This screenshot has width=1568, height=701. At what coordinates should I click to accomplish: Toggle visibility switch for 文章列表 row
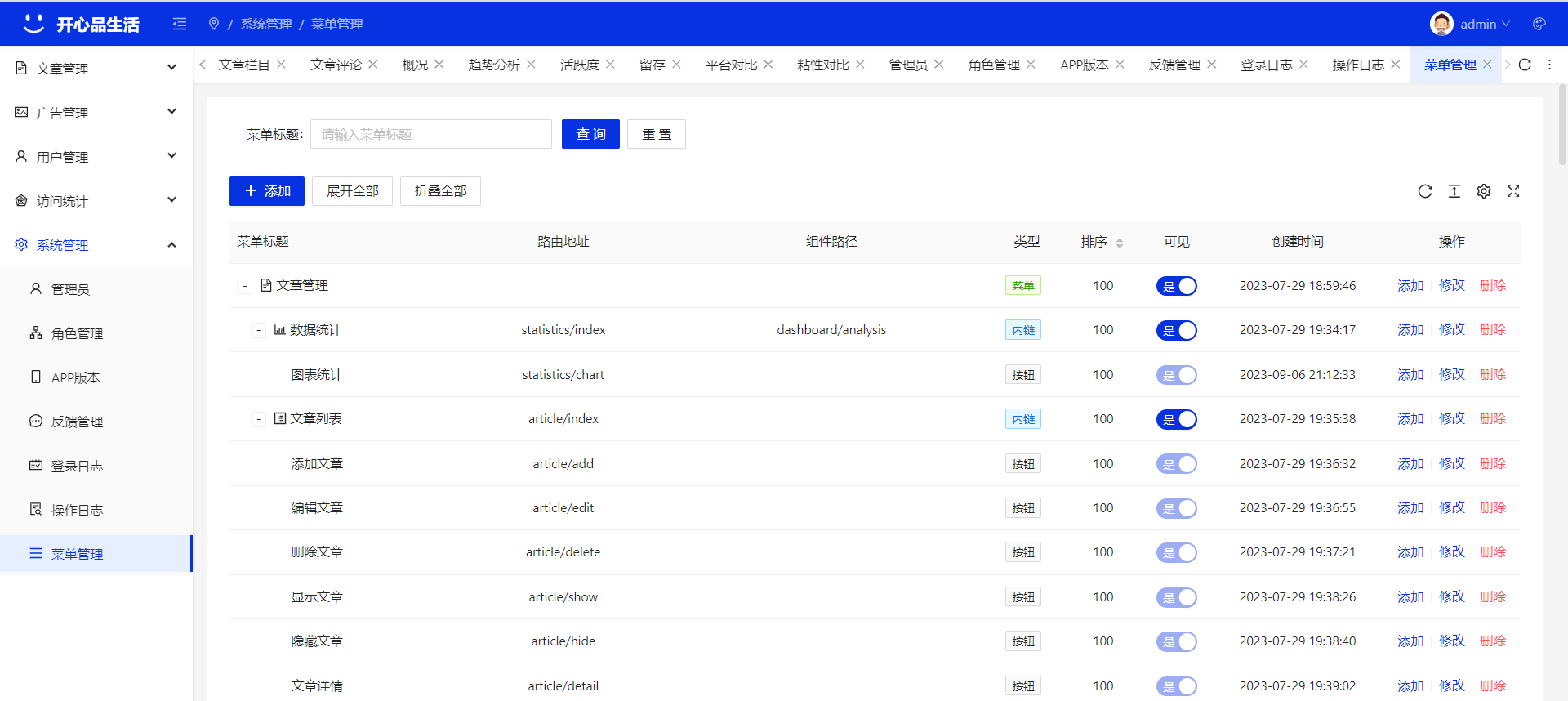pos(1176,419)
